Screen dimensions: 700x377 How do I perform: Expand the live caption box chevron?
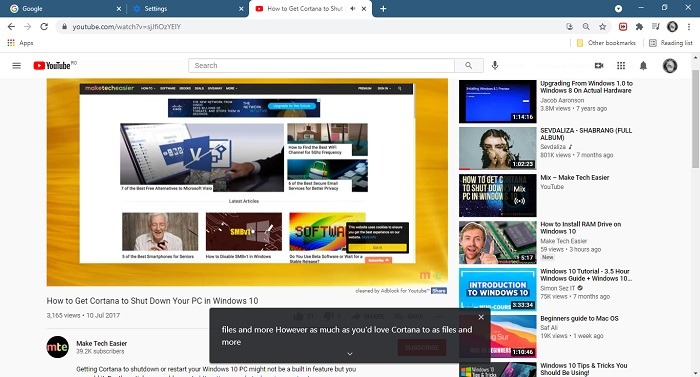click(350, 354)
